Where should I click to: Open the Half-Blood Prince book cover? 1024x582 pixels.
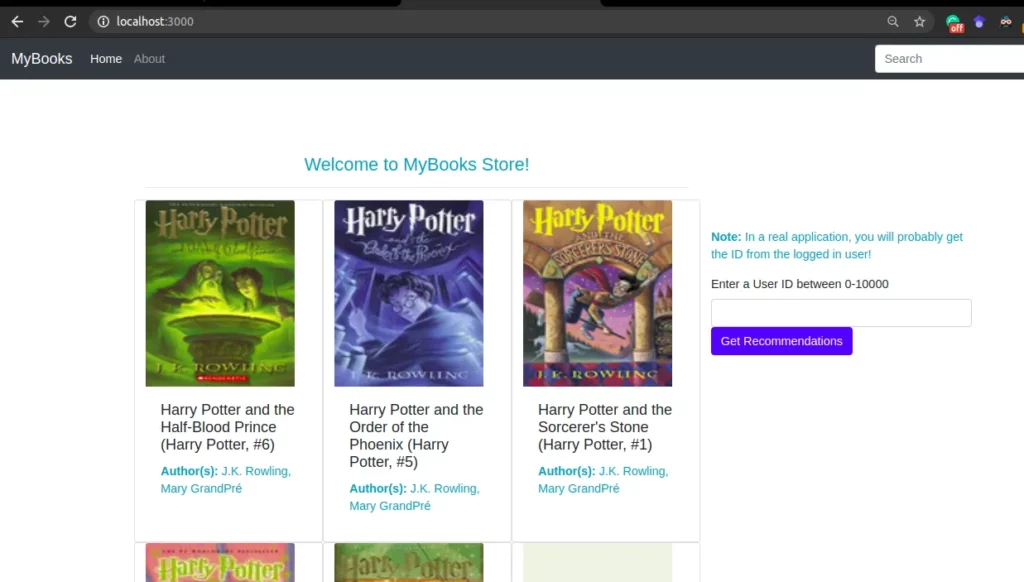click(220, 293)
